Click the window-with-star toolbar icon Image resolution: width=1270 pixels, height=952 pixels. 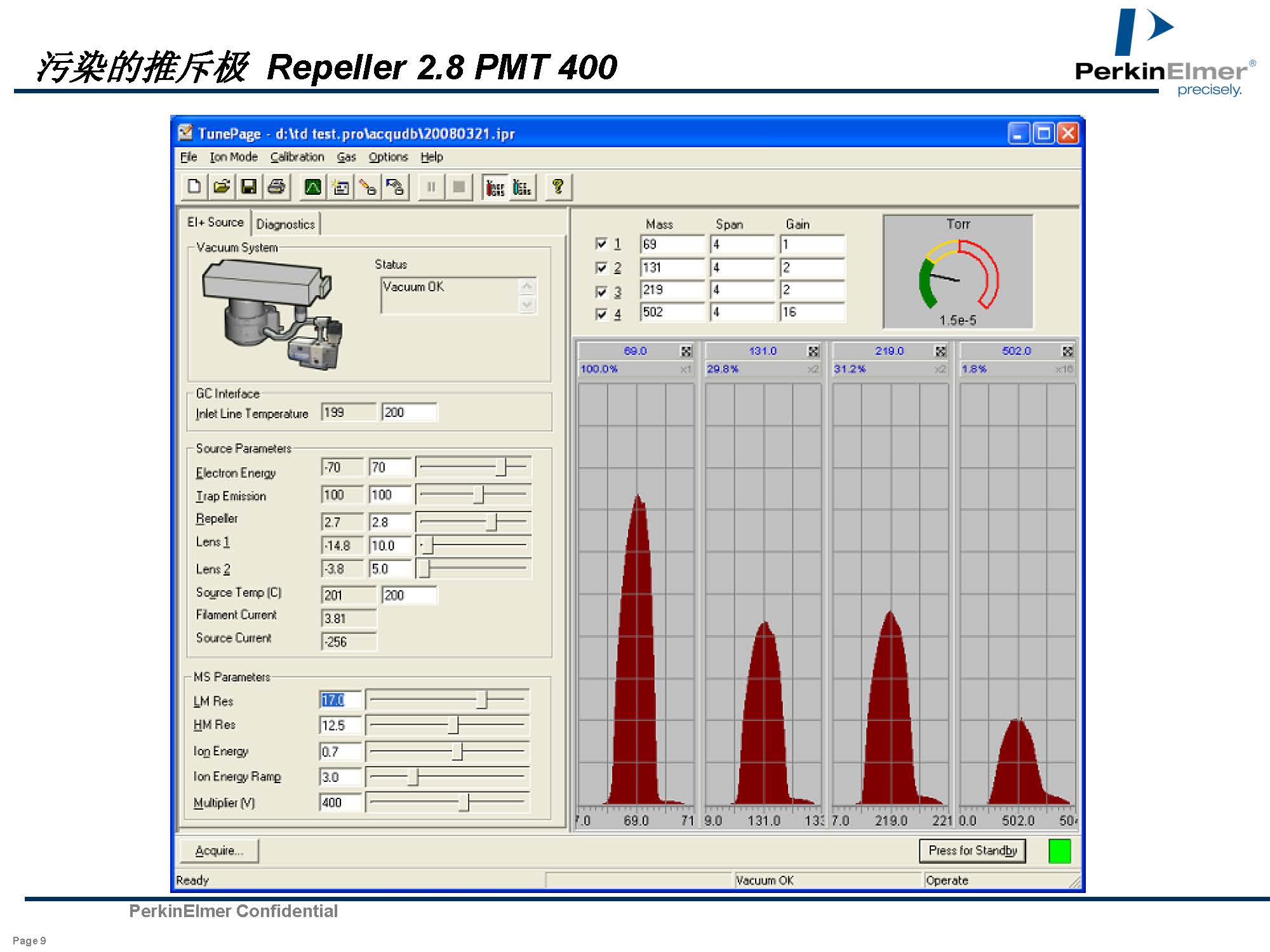point(340,187)
